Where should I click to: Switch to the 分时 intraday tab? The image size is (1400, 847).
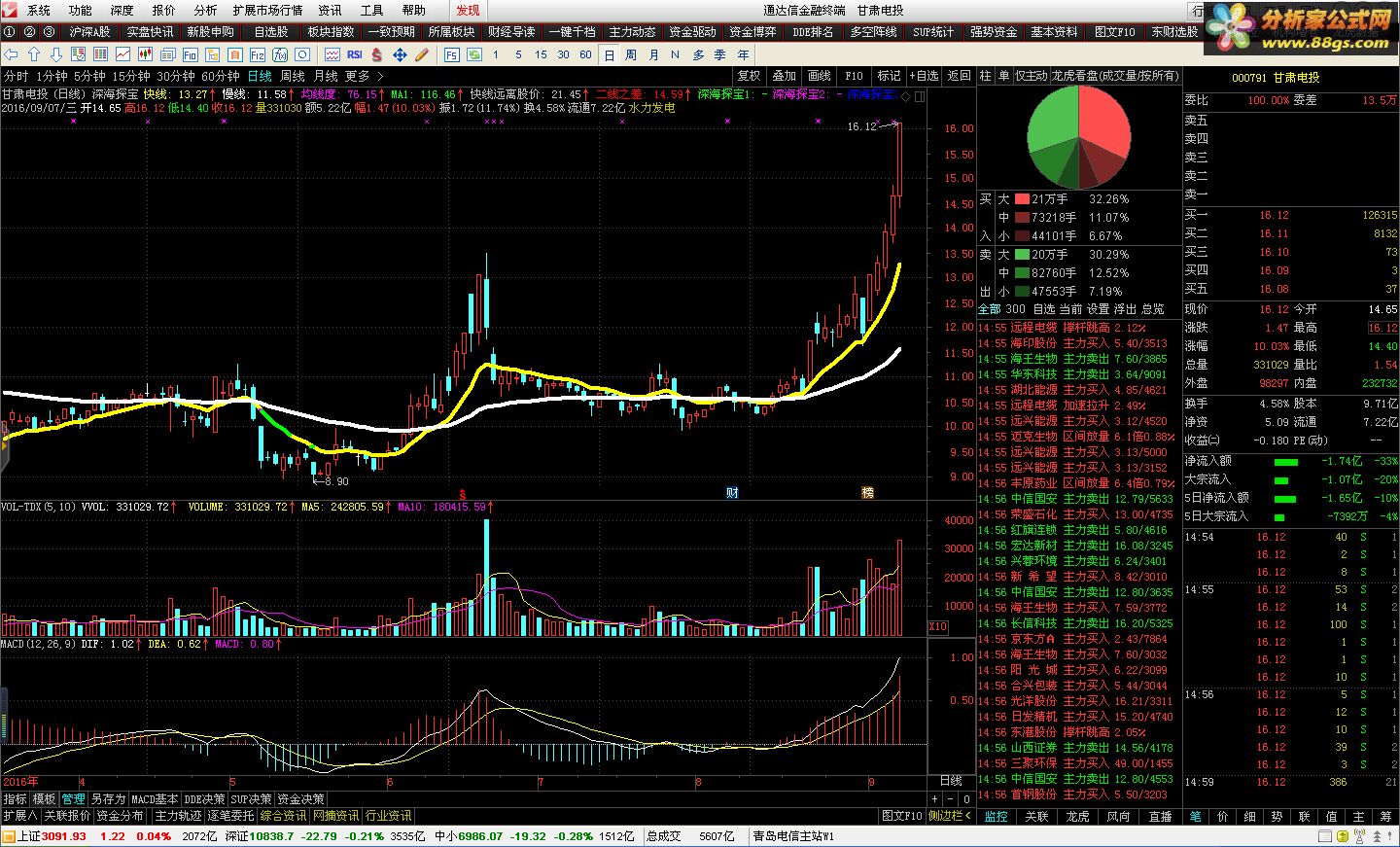point(17,76)
